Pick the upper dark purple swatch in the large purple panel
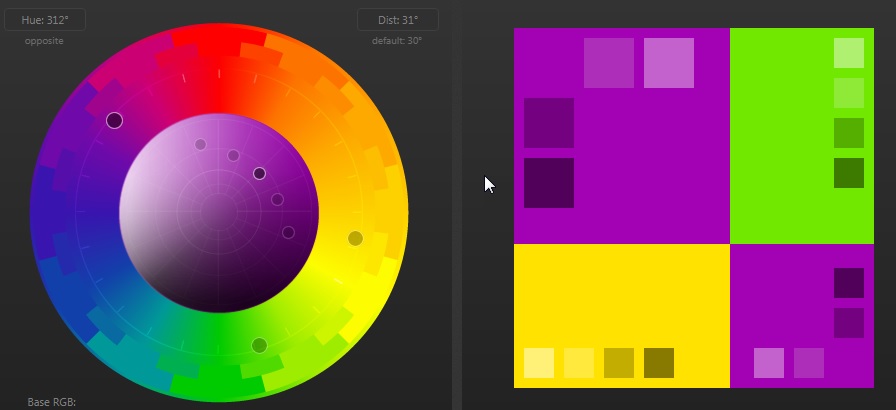This screenshot has height=410, width=896. [x=549, y=123]
